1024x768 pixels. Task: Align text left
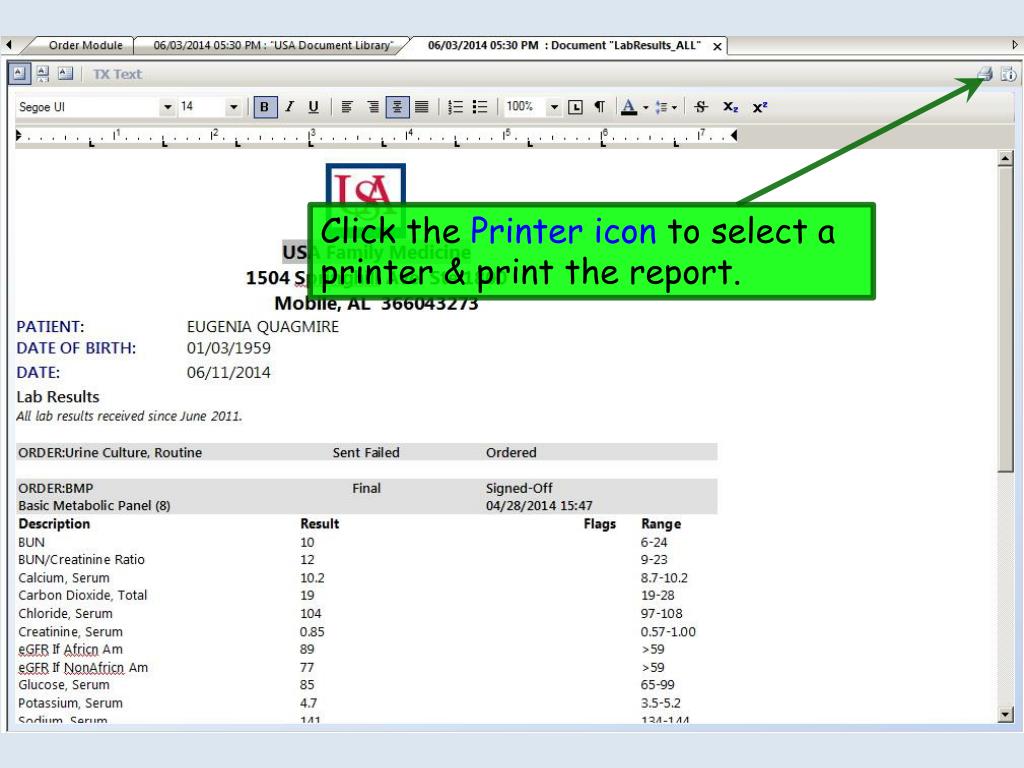347,106
